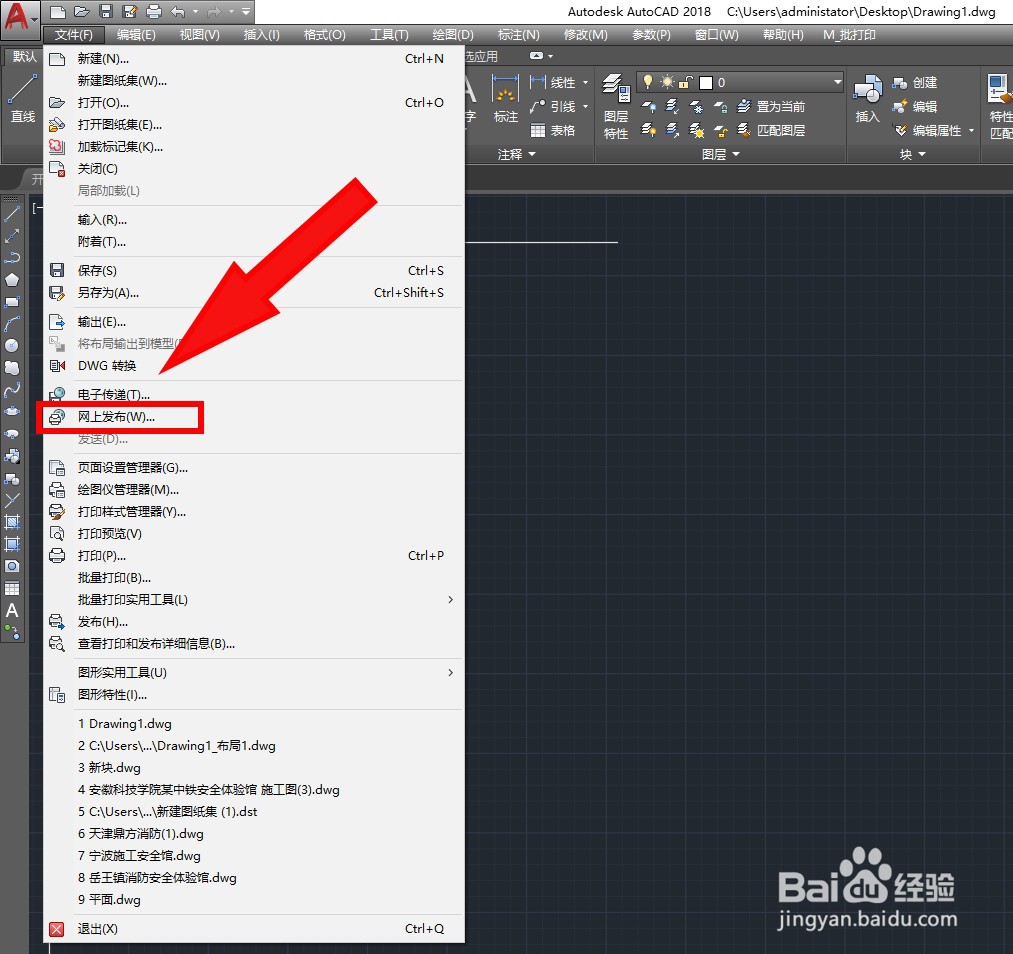Open recent file 7 宁波施工安全馆.dwg

(x=254, y=856)
